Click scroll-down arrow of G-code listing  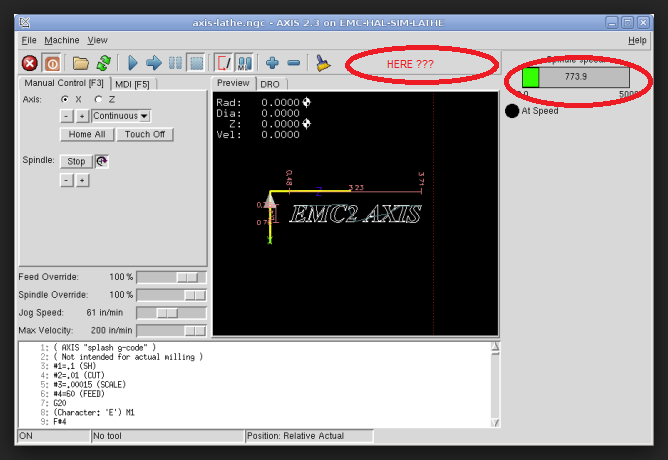click(x=495, y=423)
